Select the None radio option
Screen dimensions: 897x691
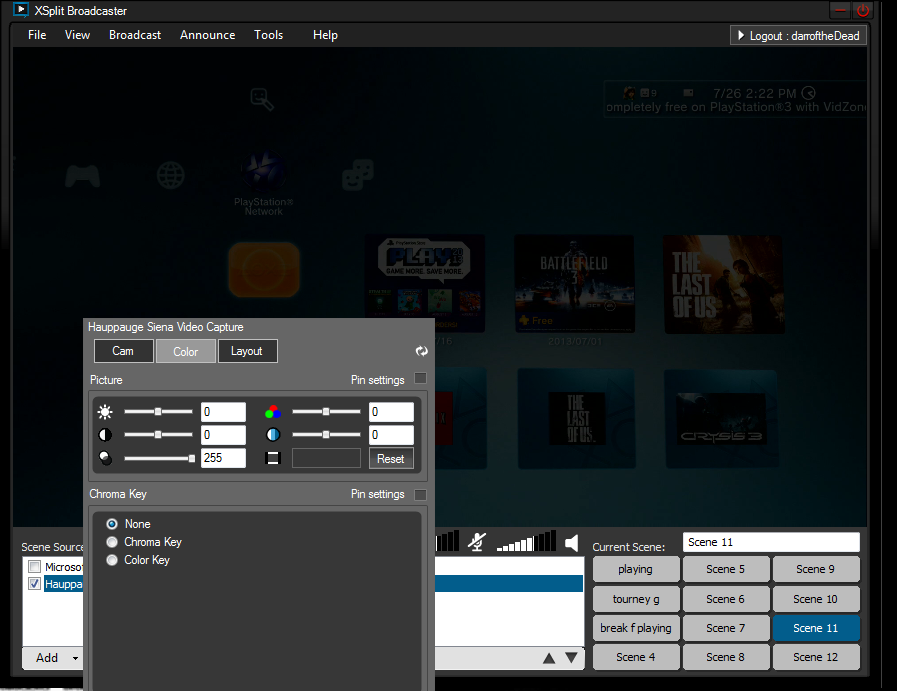[112, 524]
